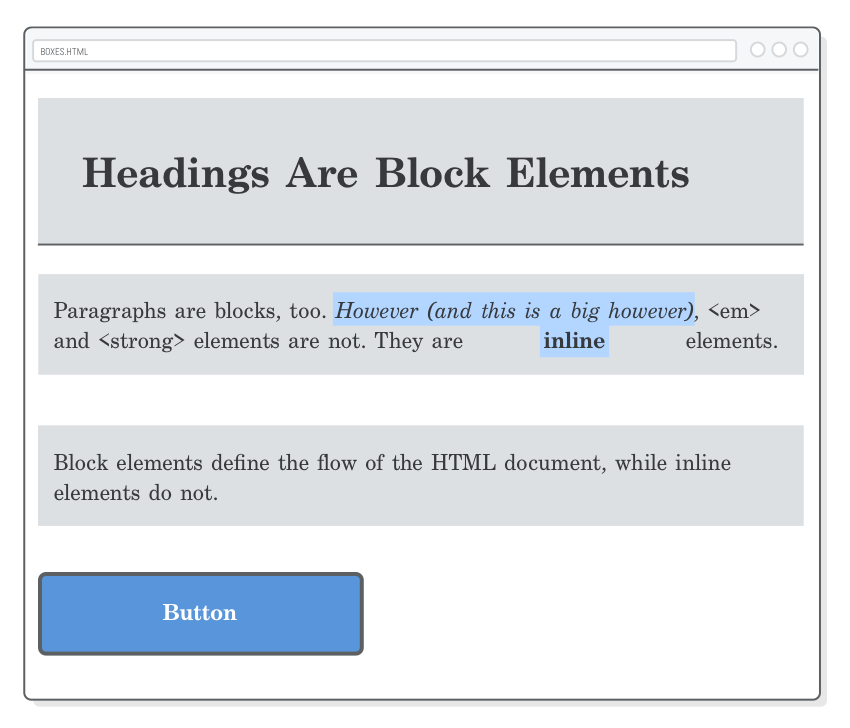
Task: Click the middle window control circle
Action: pos(779,49)
